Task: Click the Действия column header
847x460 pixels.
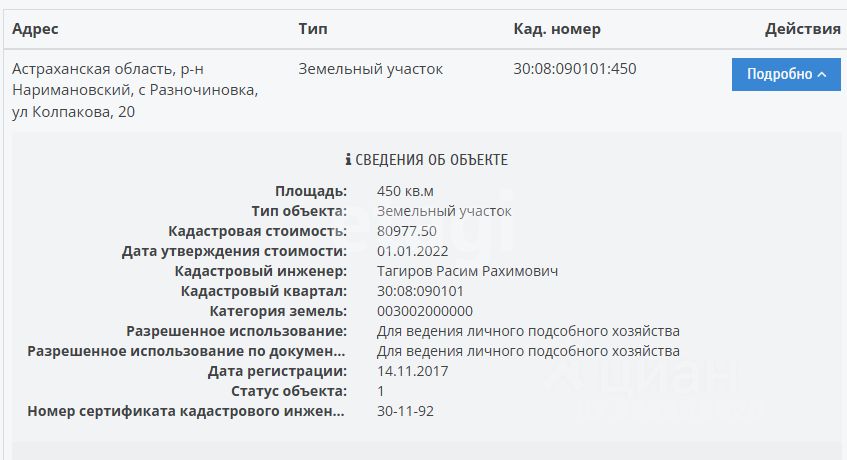Action: [x=802, y=29]
